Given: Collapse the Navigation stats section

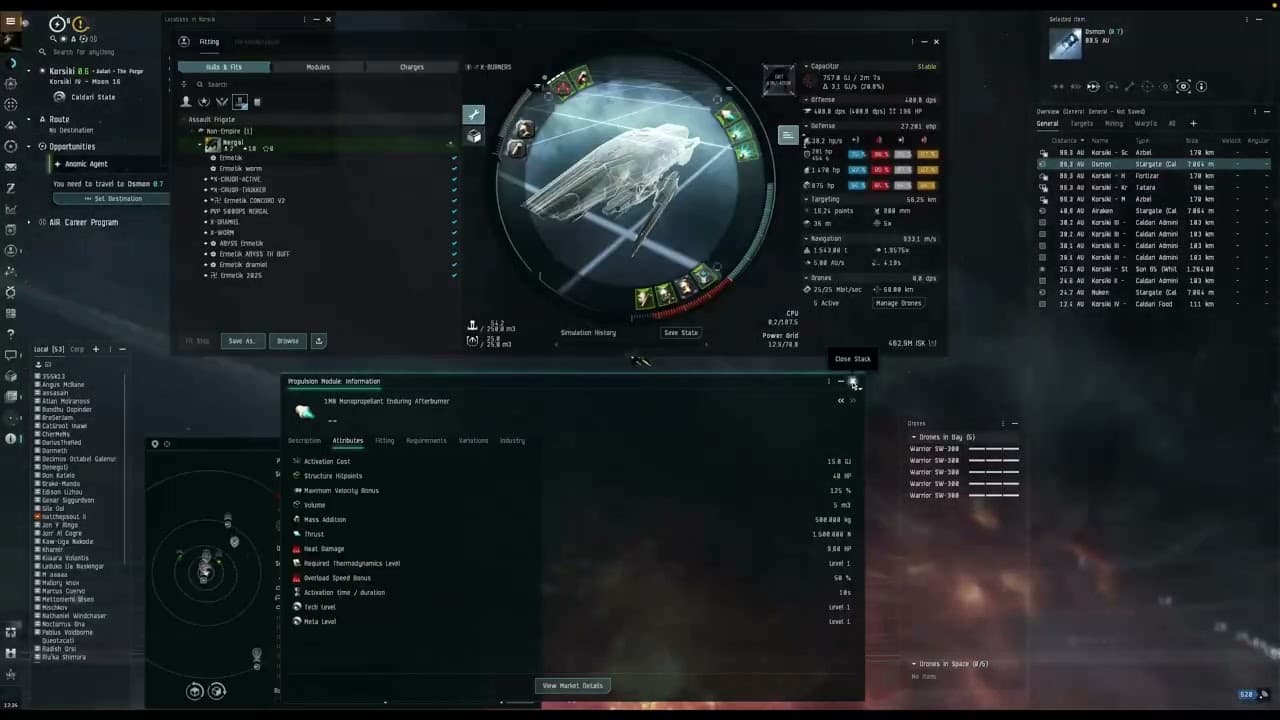Looking at the screenshot, I should 806,239.
